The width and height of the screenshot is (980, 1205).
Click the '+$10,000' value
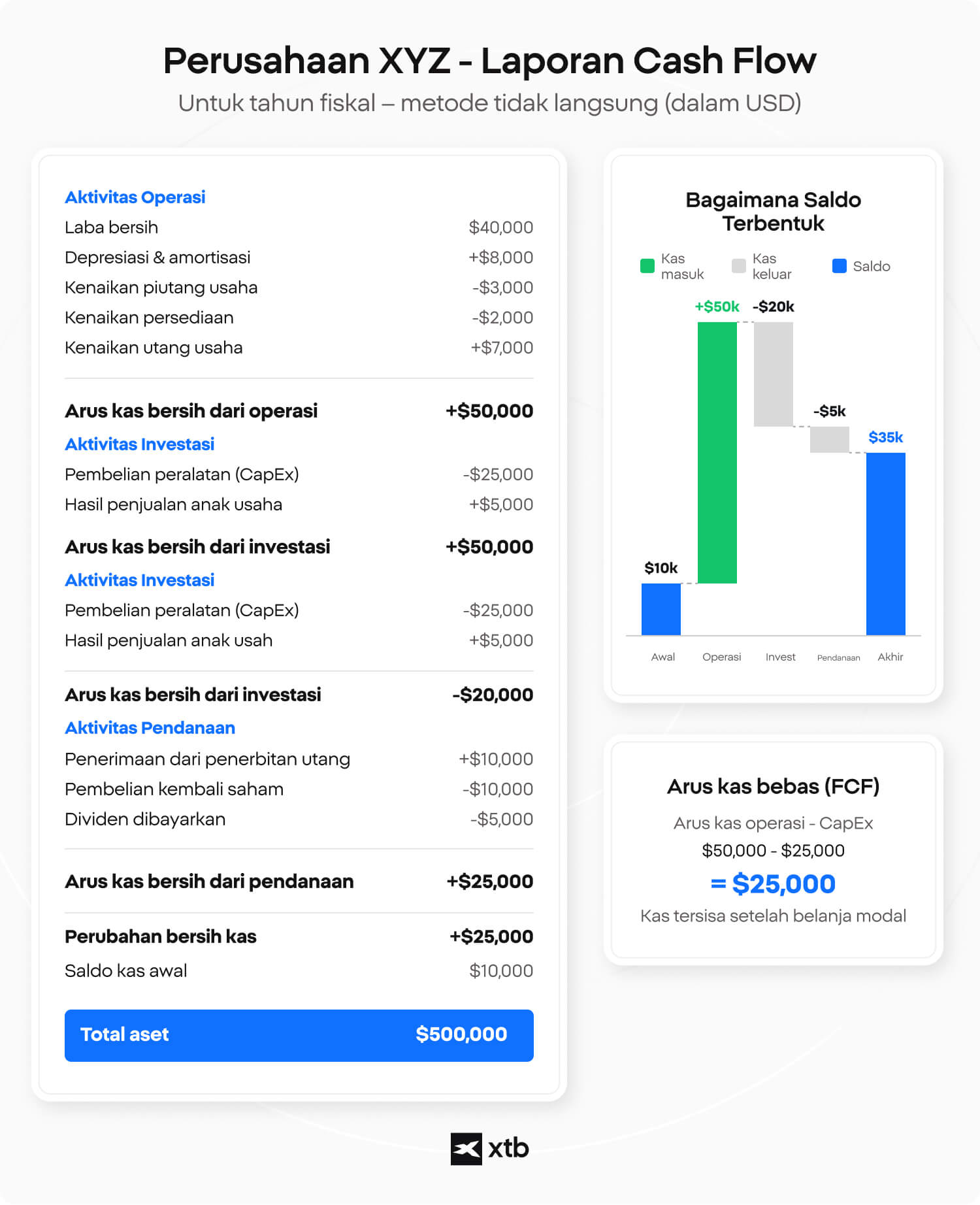(x=496, y=759)
